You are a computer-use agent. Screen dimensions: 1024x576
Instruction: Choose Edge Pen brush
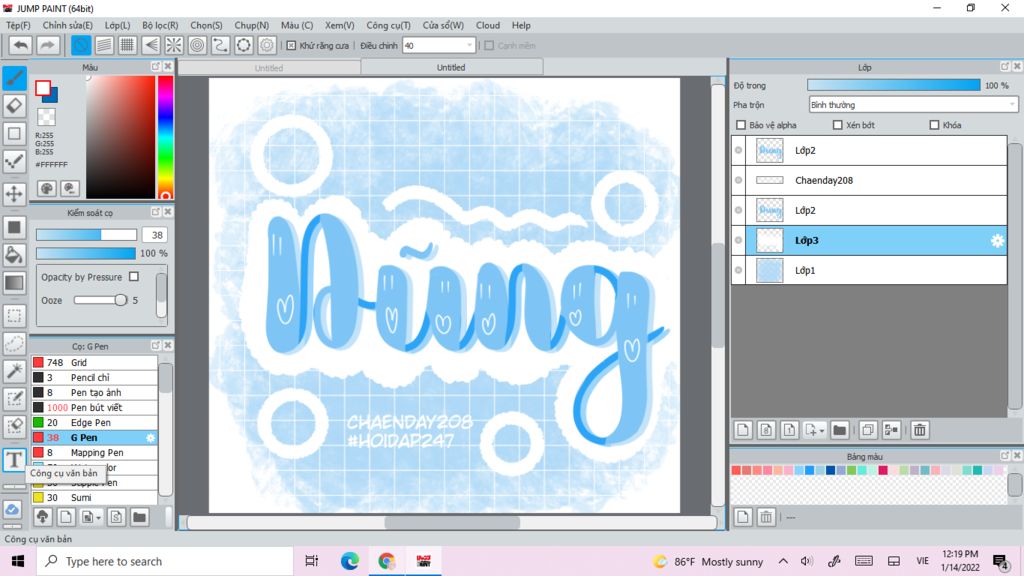tap(94, 423)
